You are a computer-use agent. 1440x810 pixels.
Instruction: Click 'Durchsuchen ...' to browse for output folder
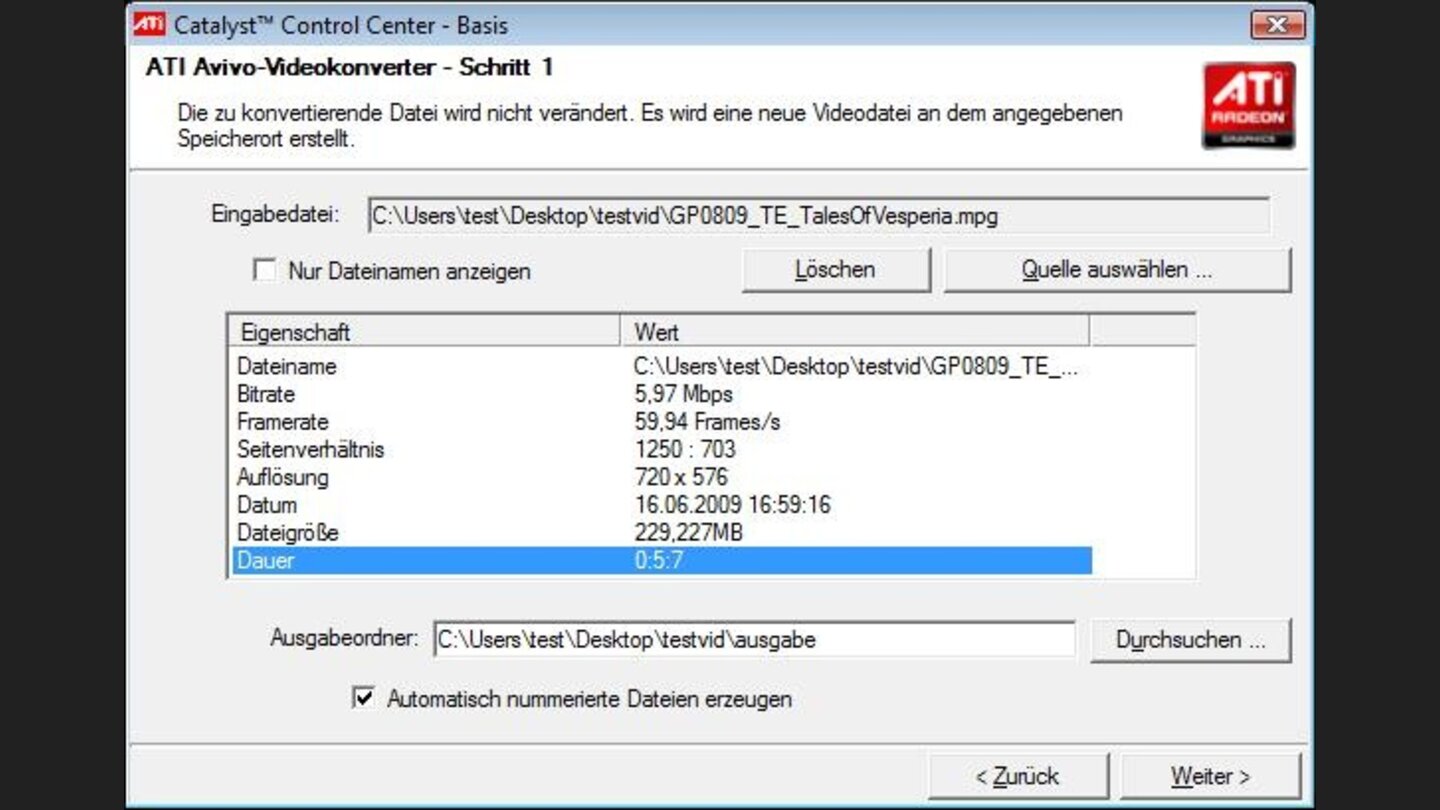[x=1190, y=640]
